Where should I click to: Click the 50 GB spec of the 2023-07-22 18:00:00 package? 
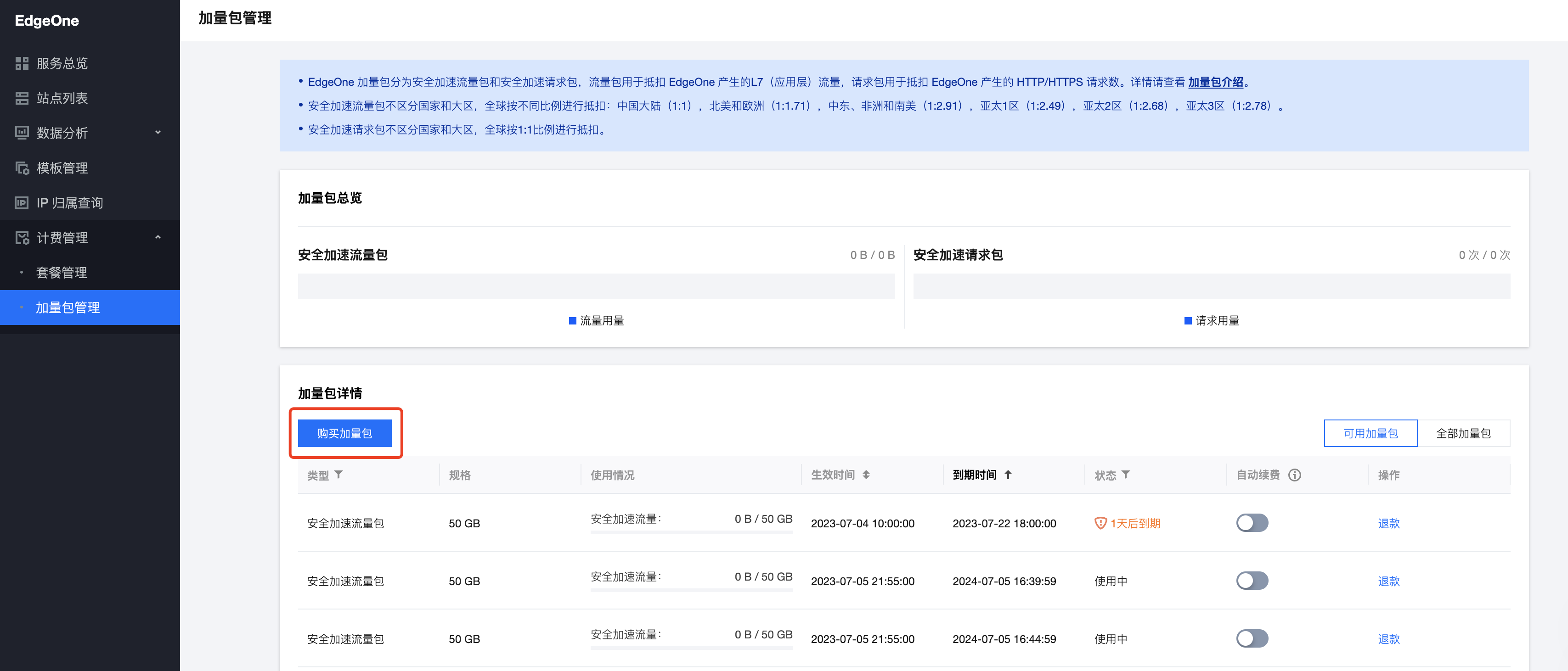pos(464,523)
